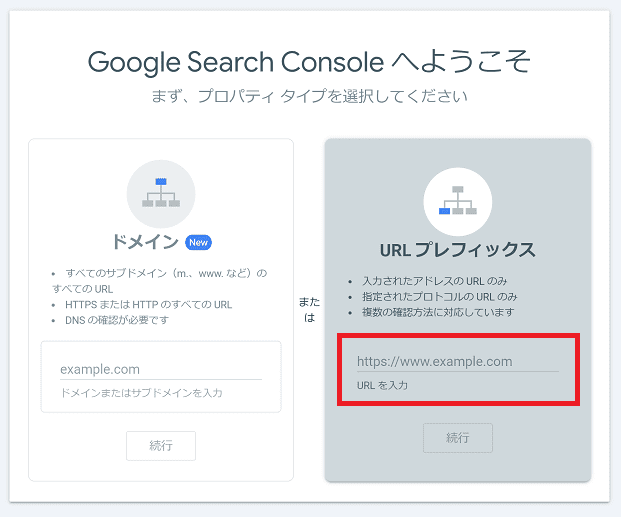The image size is (621, 517).
Task: Click the Domain property network icon
Action: [160, 193]
